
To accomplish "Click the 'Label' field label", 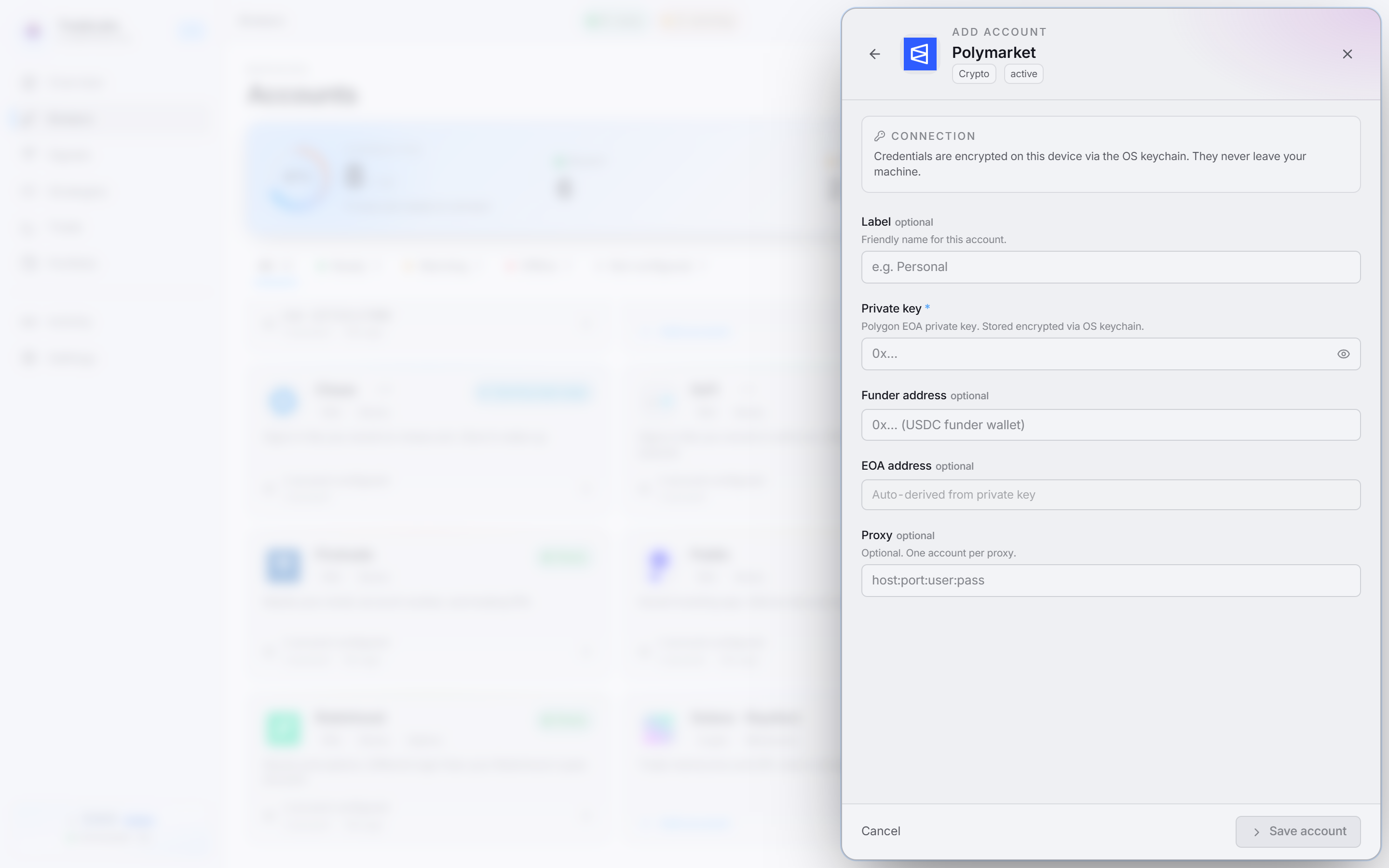I will pos(876,222).
